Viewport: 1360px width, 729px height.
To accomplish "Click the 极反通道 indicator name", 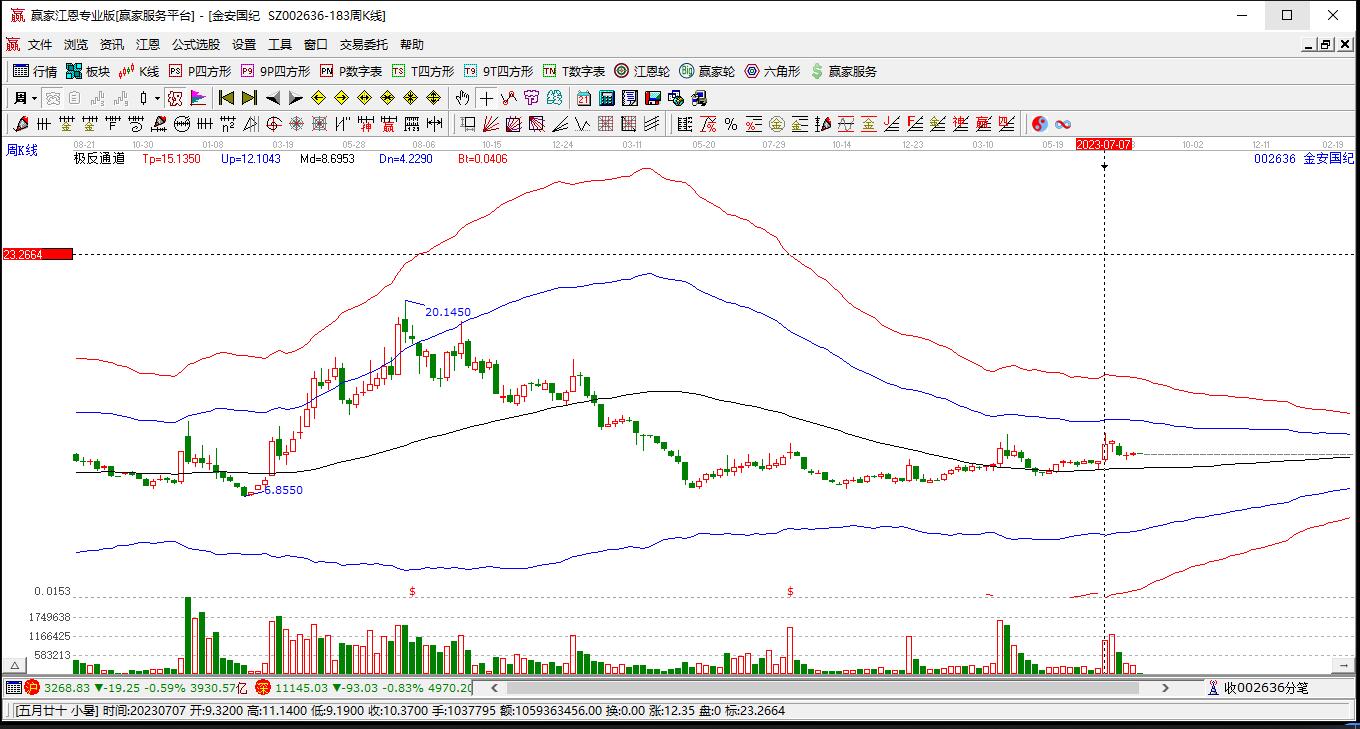I will [x=99, y=158].
